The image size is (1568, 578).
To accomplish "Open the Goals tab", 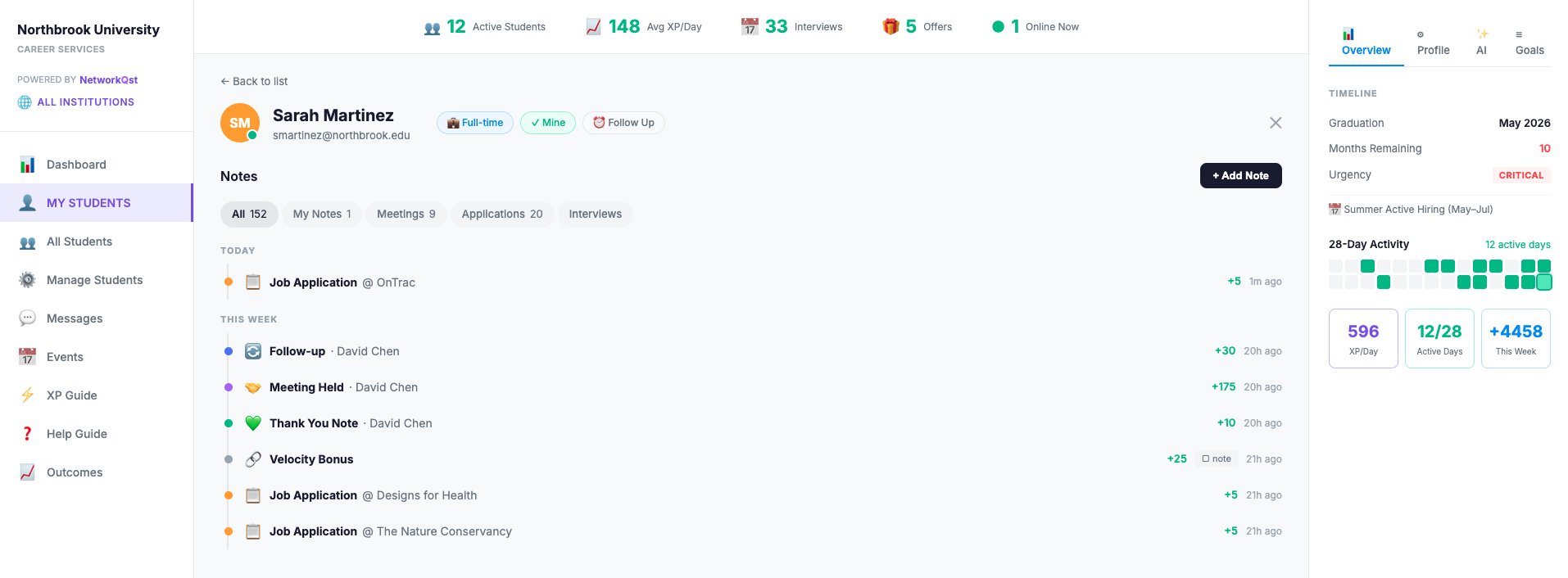I will [x=1529, y=43].
